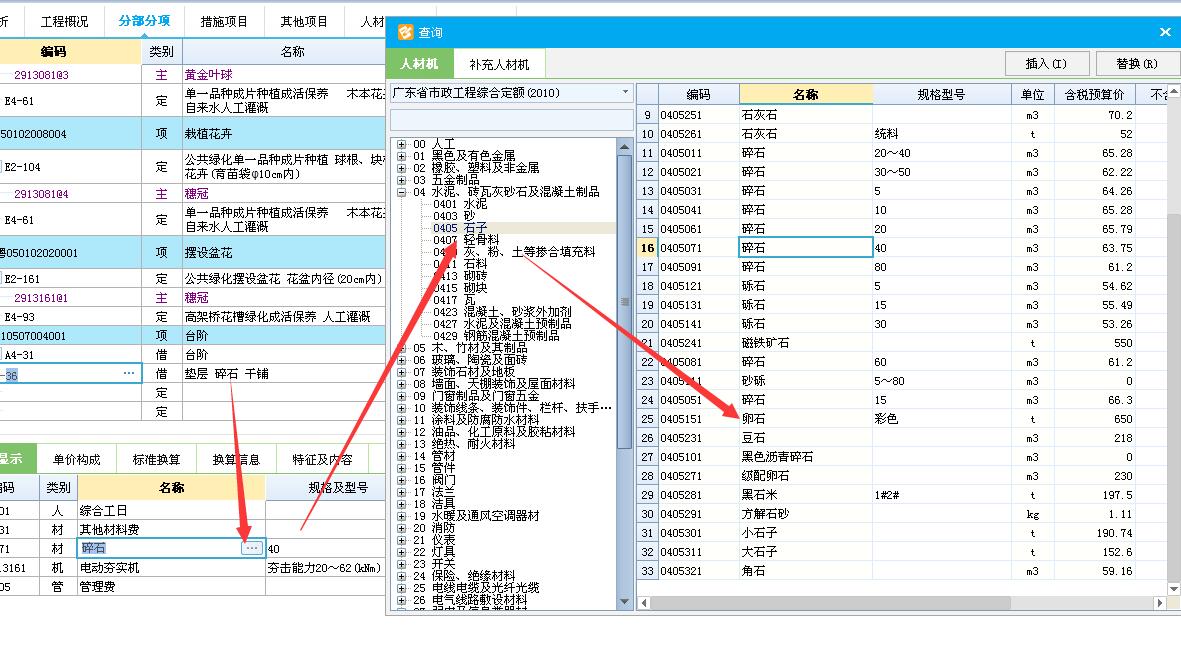This screenshot has height=670, width=1181.
Task: Close the 查询 dialog
Action: click(1165, 32)
